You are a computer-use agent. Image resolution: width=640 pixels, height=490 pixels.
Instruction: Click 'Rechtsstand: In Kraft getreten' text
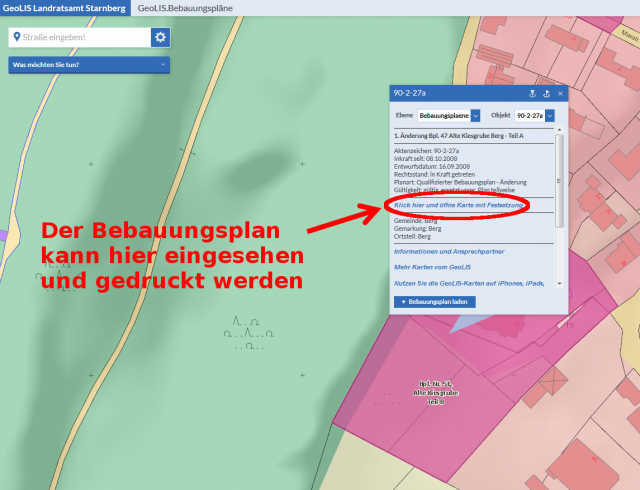[x=434, y=174]
